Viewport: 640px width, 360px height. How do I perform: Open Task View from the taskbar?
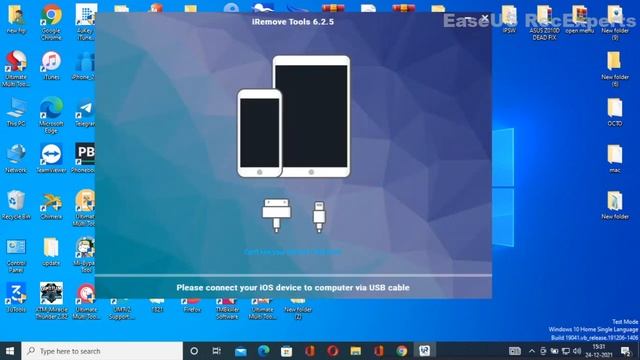point(217,351)
